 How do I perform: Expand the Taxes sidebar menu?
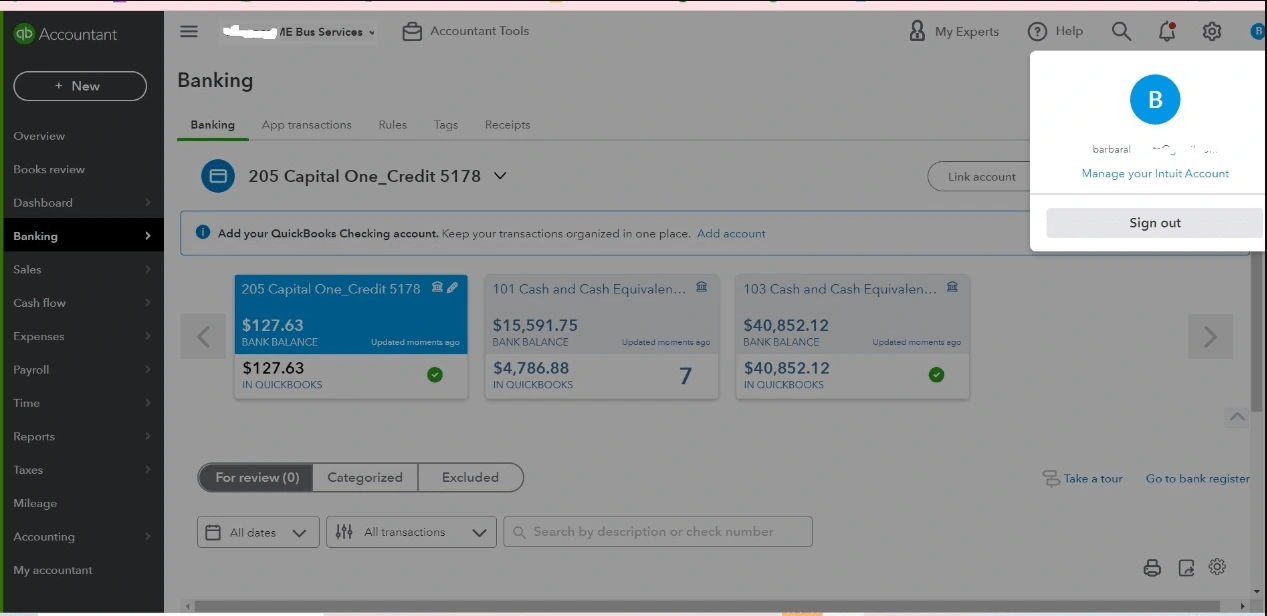pos(82,470)
